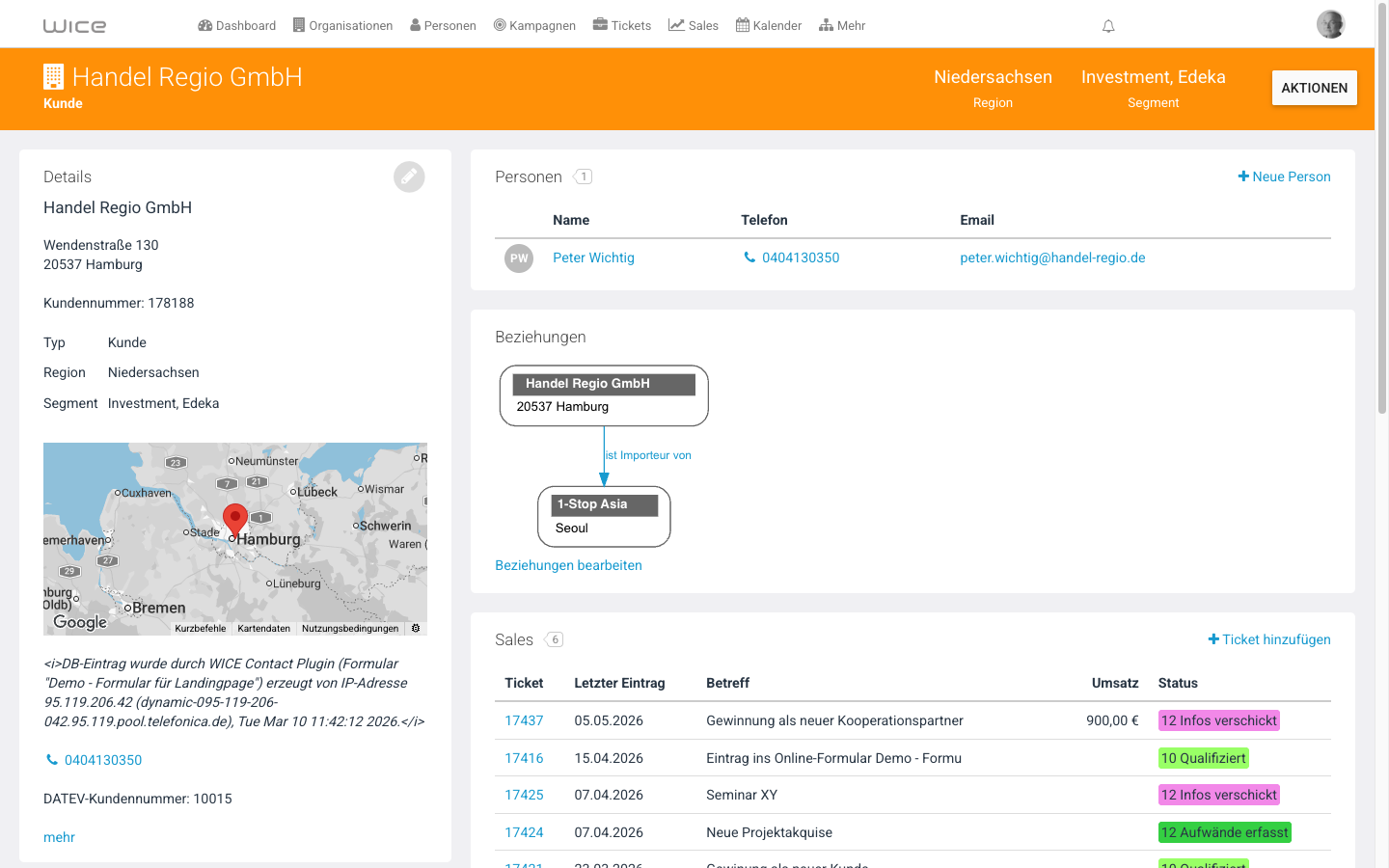
Task: Click the Betreff column header
Action: (727, 683)
